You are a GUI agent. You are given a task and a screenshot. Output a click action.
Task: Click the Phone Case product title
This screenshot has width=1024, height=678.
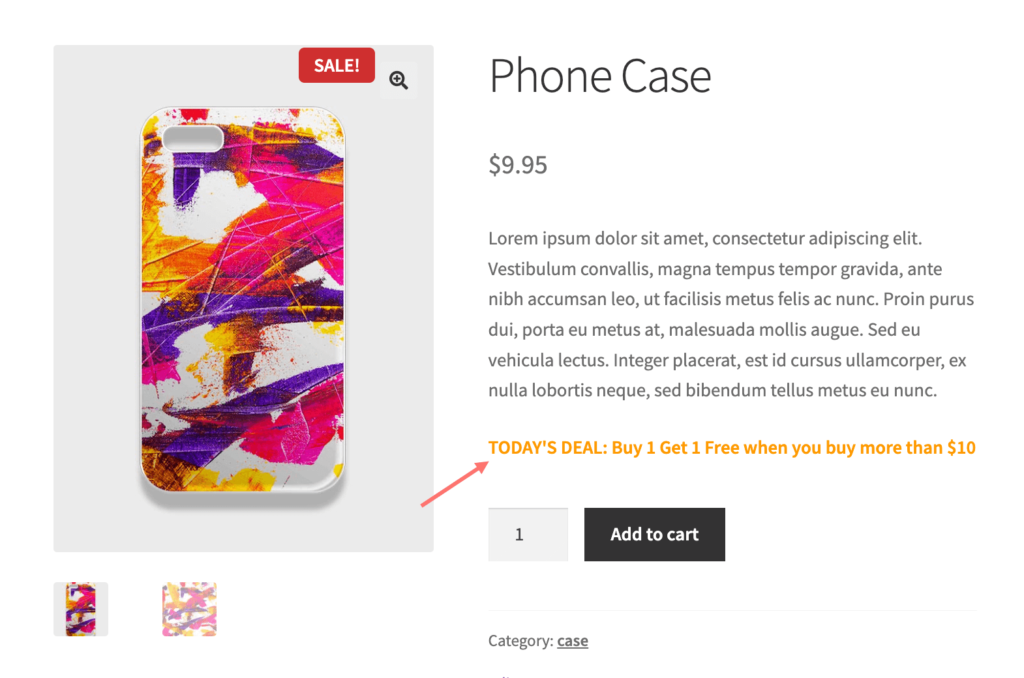(x=600, y=76)
